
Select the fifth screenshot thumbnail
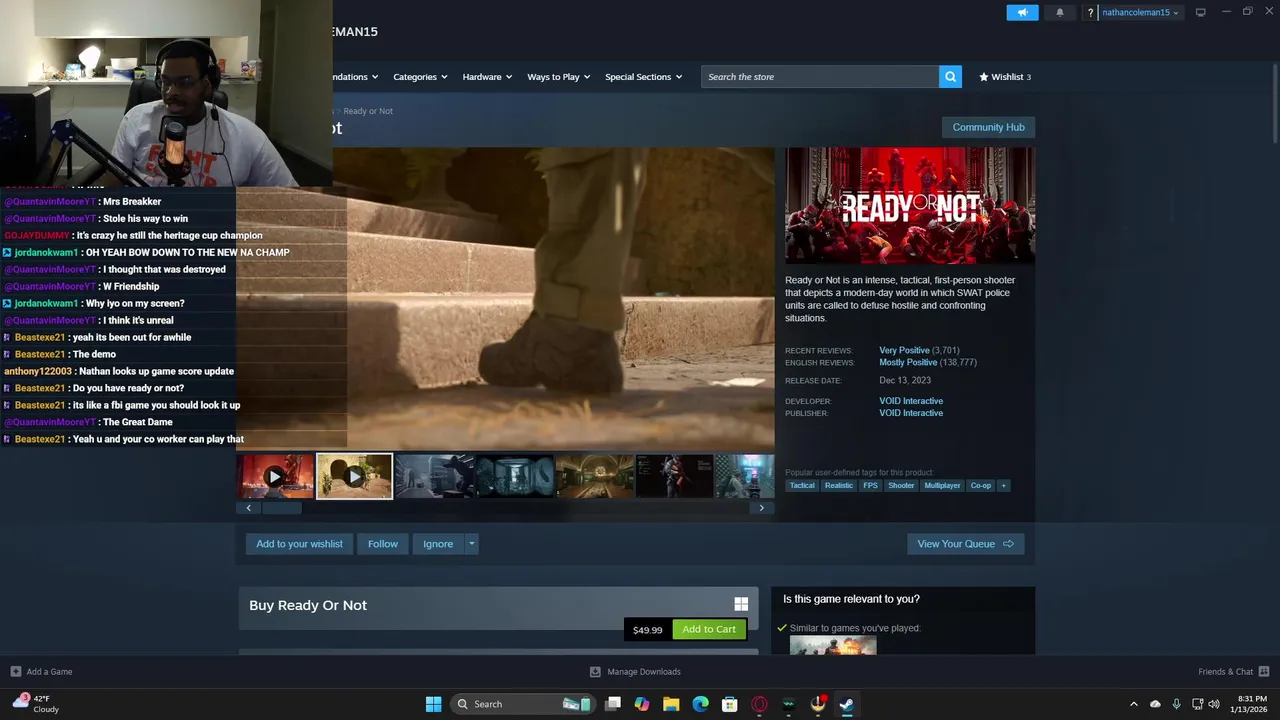click(594, 477)
